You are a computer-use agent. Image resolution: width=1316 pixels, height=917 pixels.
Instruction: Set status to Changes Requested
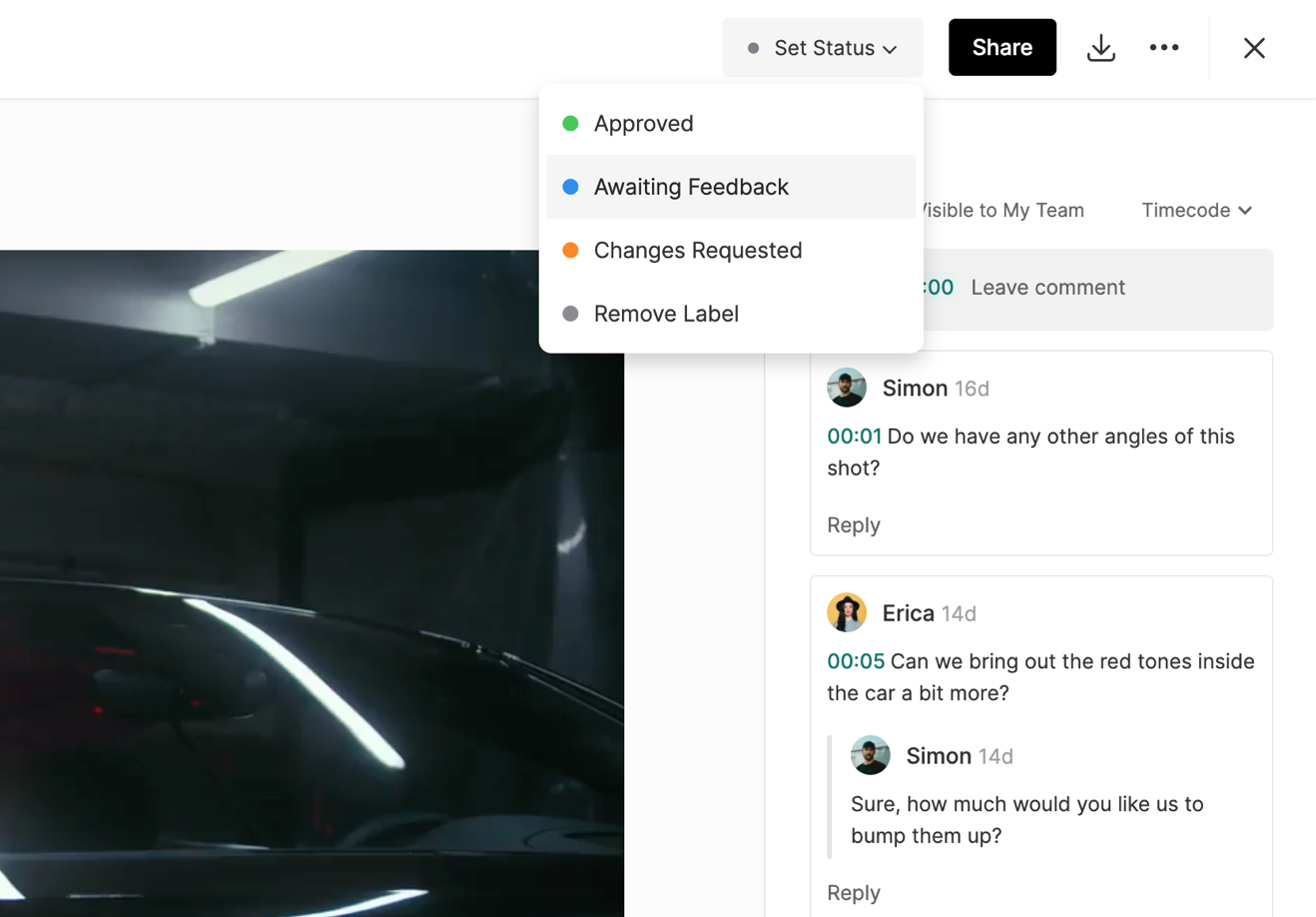(x=697, y=251)
